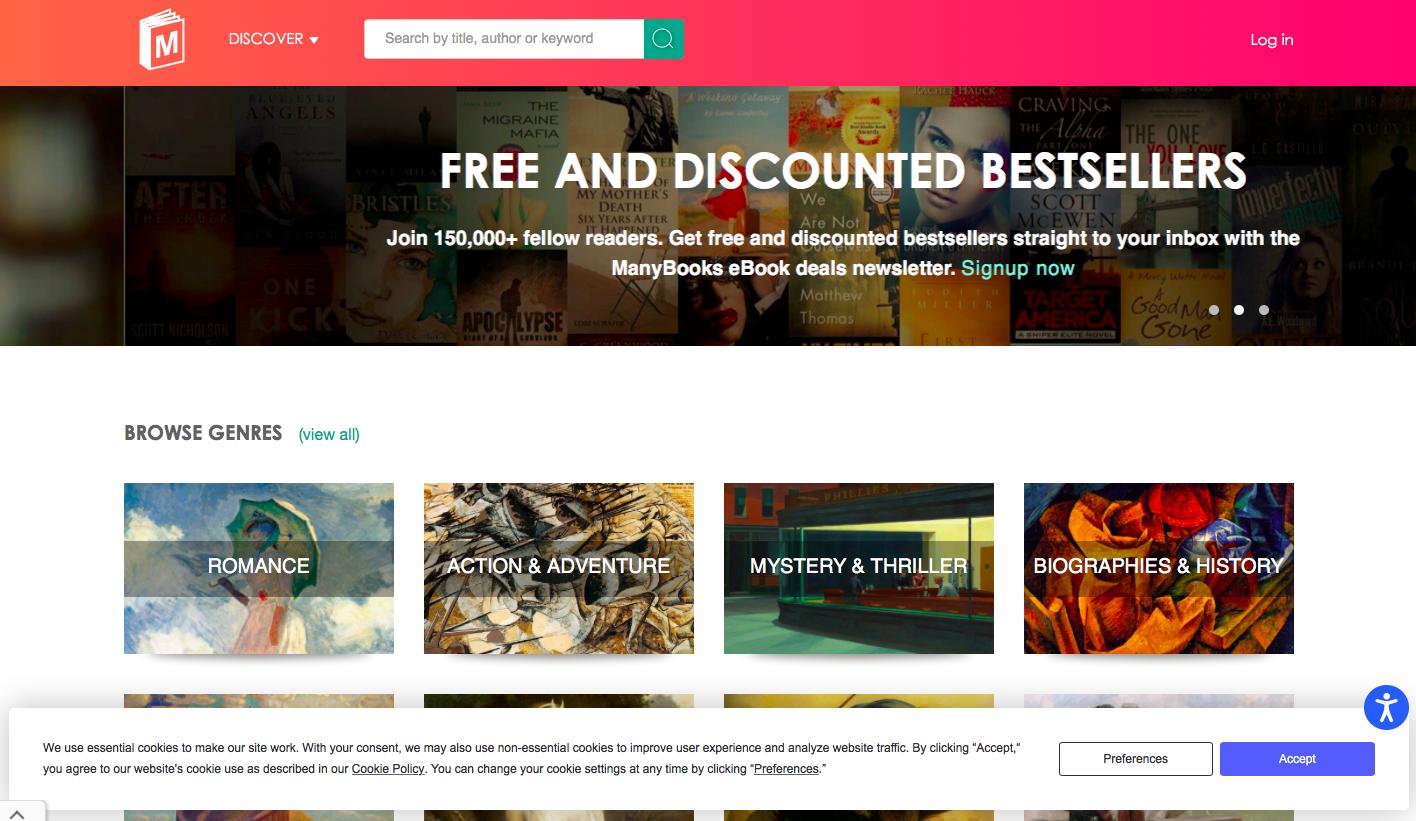This screenshot has width=1416, height=821.
Task: Open cookie Preferences button
Action: [1136, 759]
